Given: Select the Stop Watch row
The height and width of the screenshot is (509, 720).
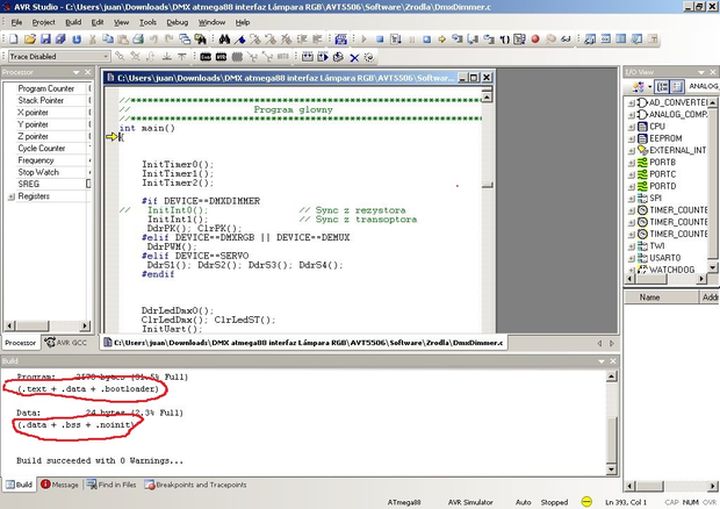Looking at the screenshot, I should 46,172.
